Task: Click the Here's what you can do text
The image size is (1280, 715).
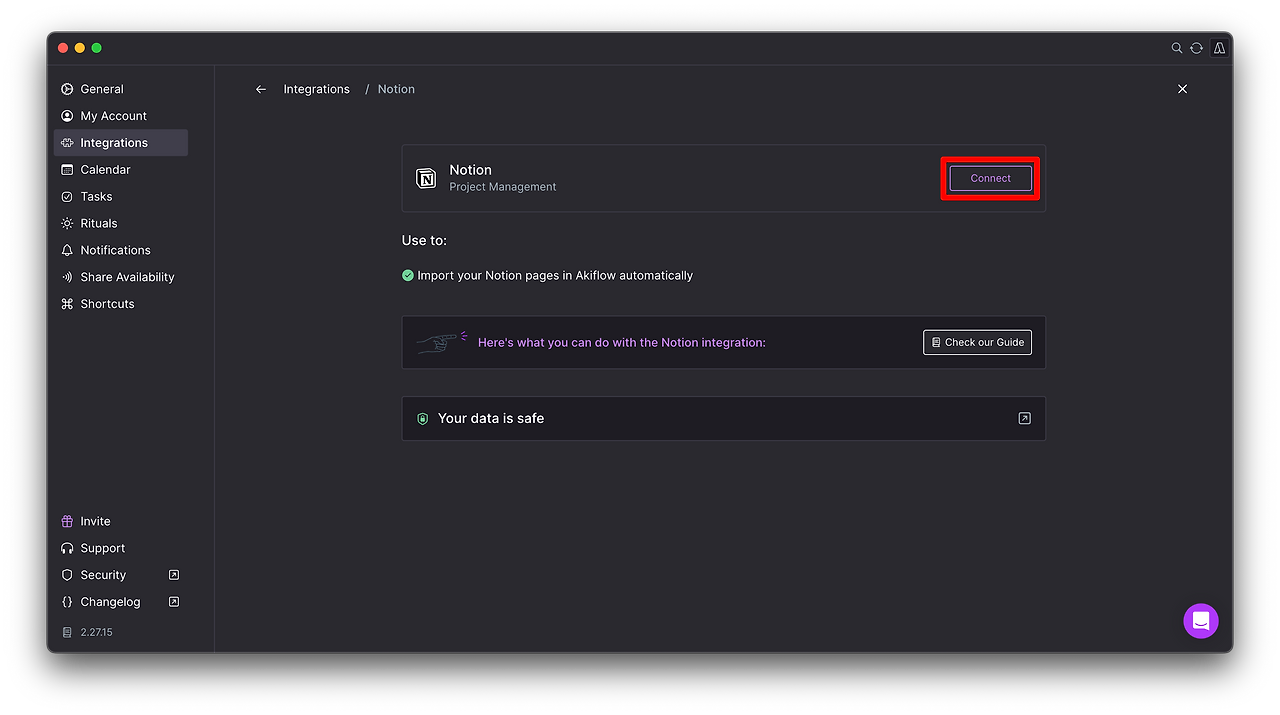Action: point(622,342)
